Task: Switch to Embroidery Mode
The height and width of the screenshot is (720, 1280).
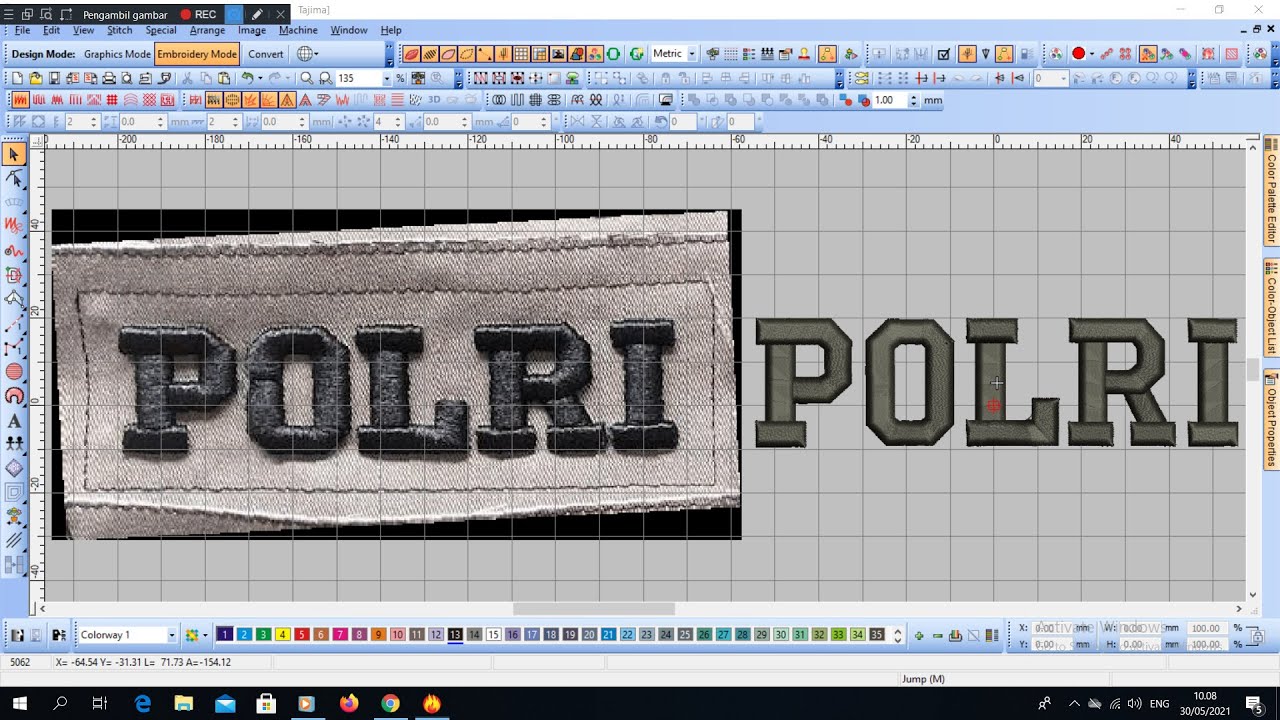Action: tap(197, 54)
